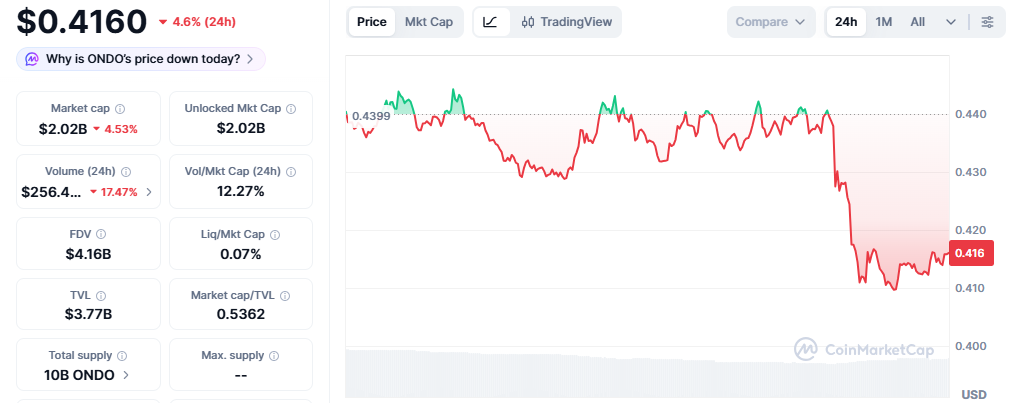The height and width of the screenshot is (403, 1021).
Task: Click the info icon beside Market cap
Action: pyautogui.click(x=120, y=109)
